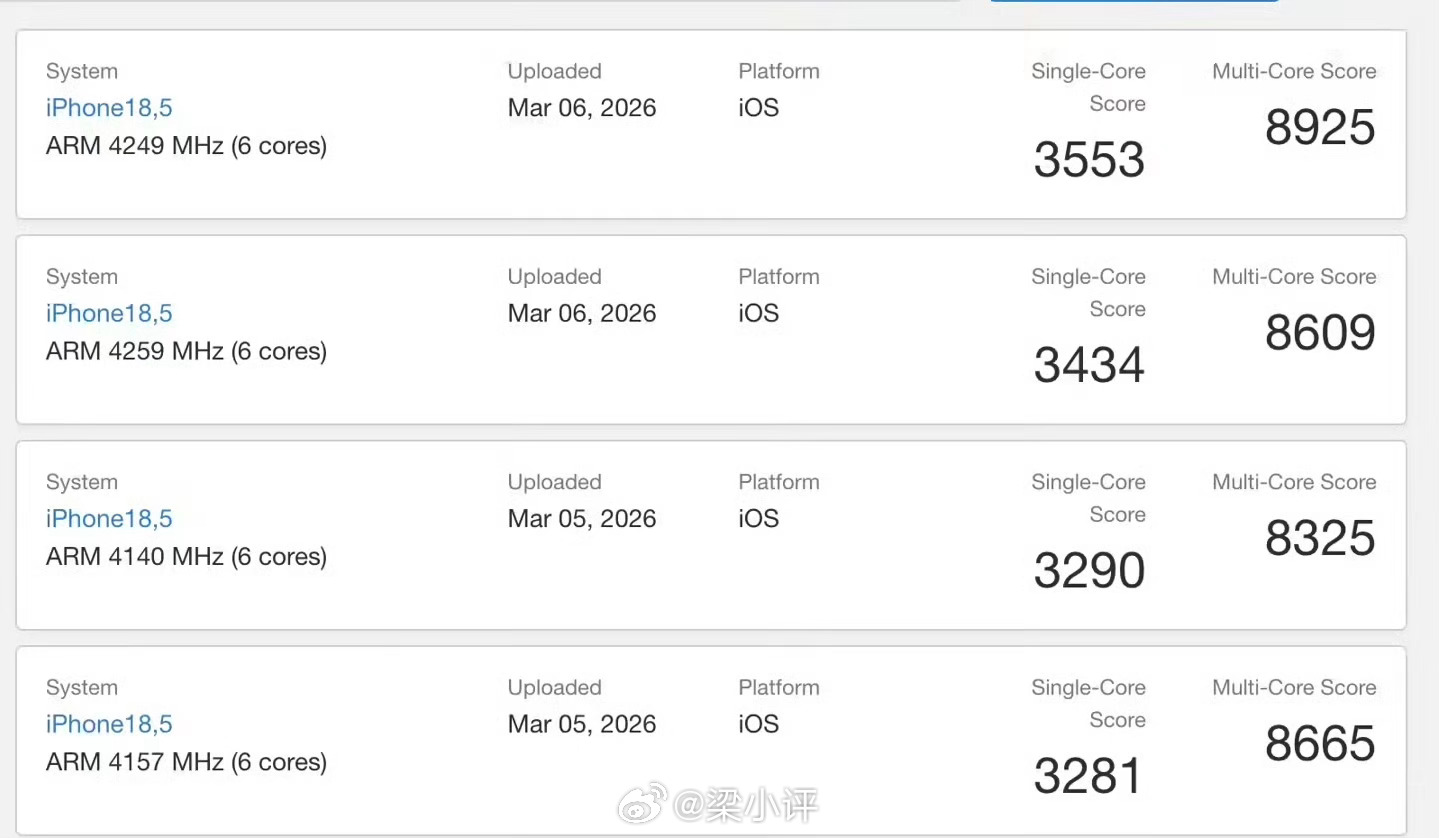The width and height of the screenshot is (1439, 838).
Task: Click the Weibo logo watermark icon
Action: point(642,802)
